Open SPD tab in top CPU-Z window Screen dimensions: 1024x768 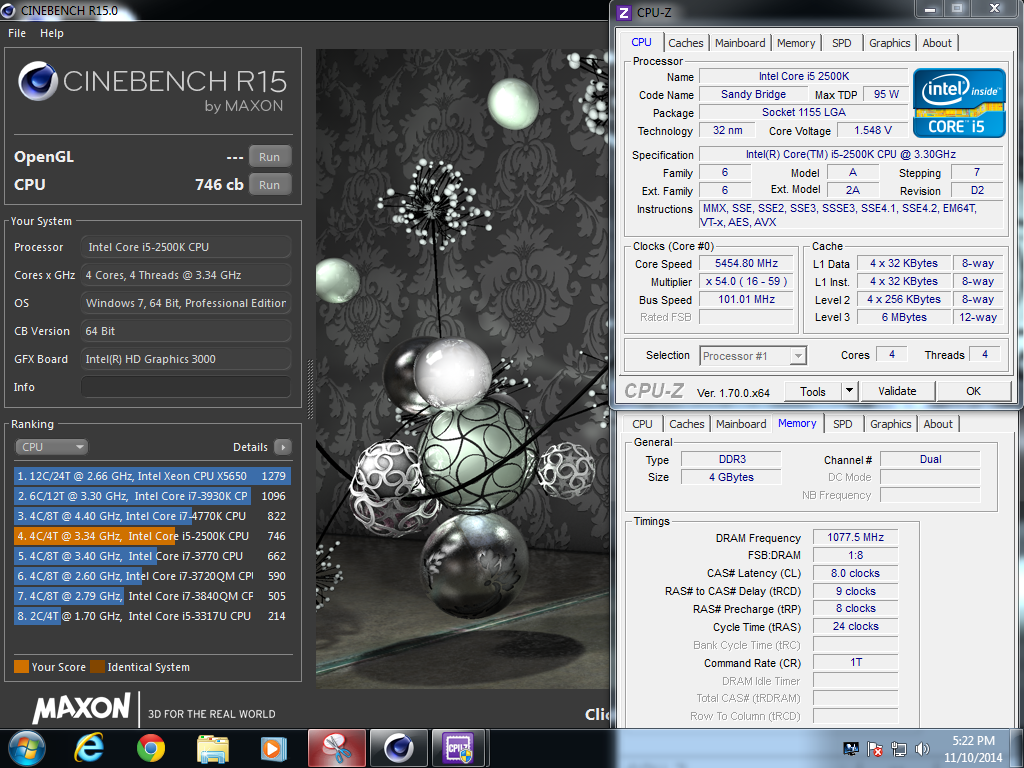pyautogui.click(x=842, y=43)
